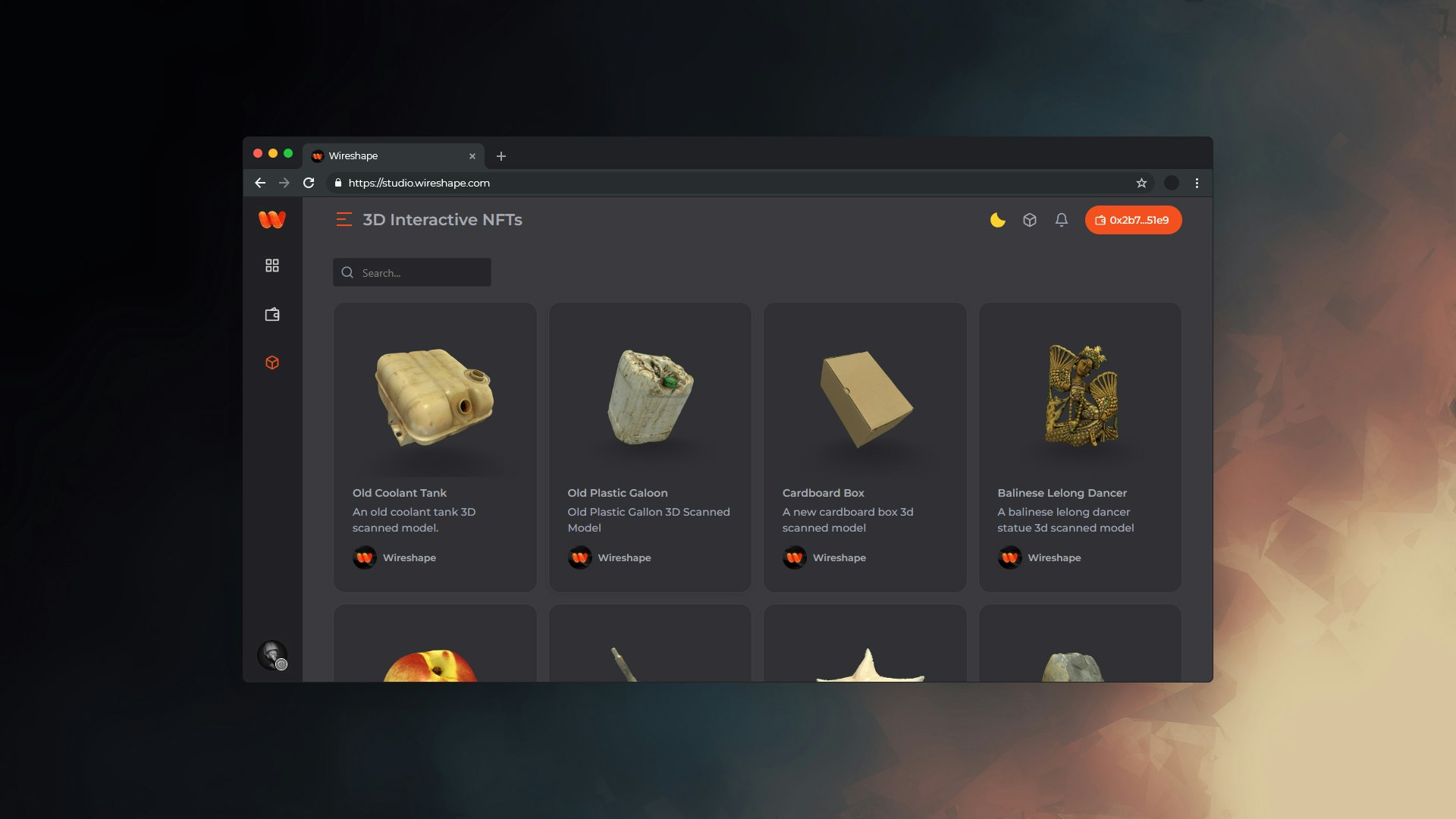Click the cube icon in the header
The height and width of the screenshot is (819, 1456).
1030,220
